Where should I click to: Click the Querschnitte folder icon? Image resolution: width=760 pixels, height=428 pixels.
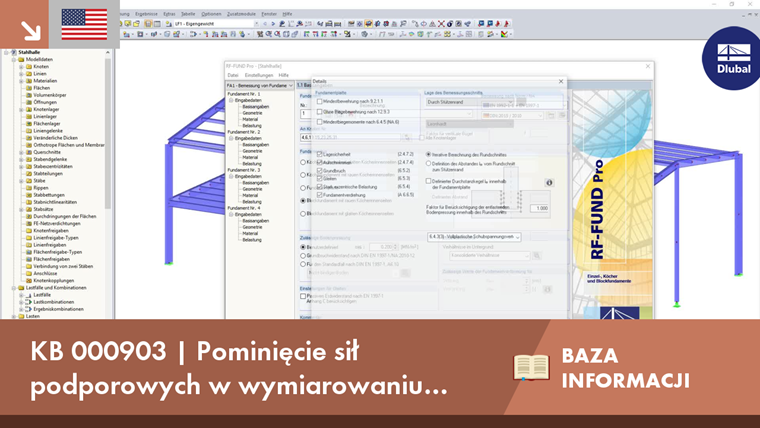[x=28, y=152]
